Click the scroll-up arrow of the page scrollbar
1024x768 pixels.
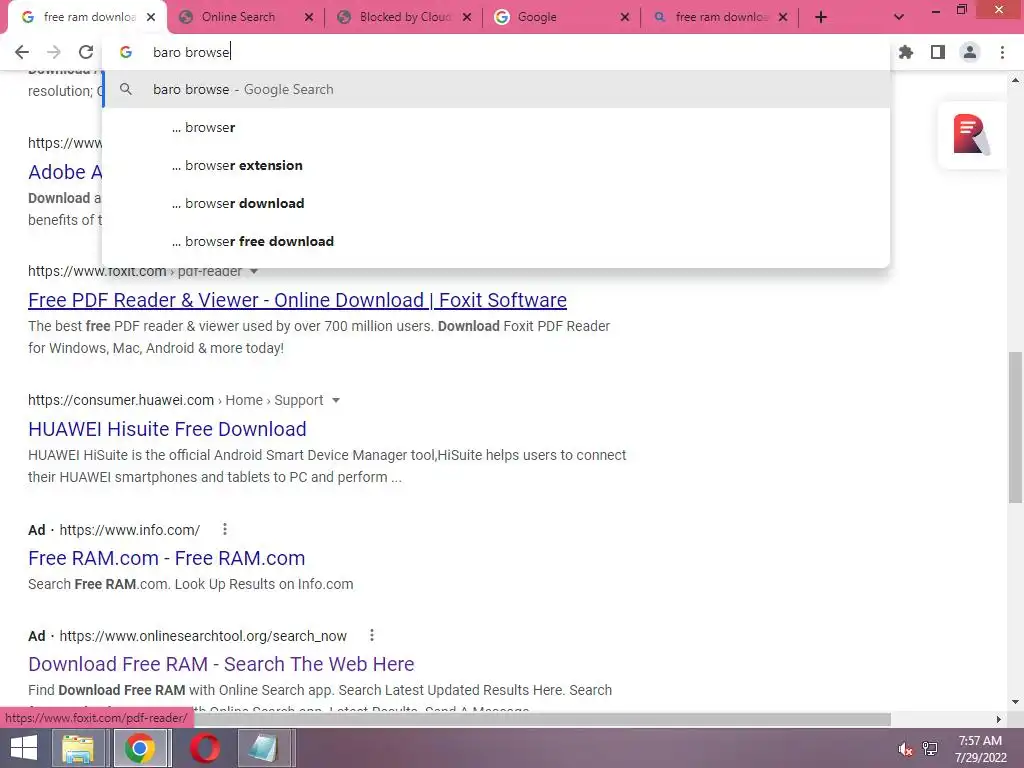click(1015, 80)
